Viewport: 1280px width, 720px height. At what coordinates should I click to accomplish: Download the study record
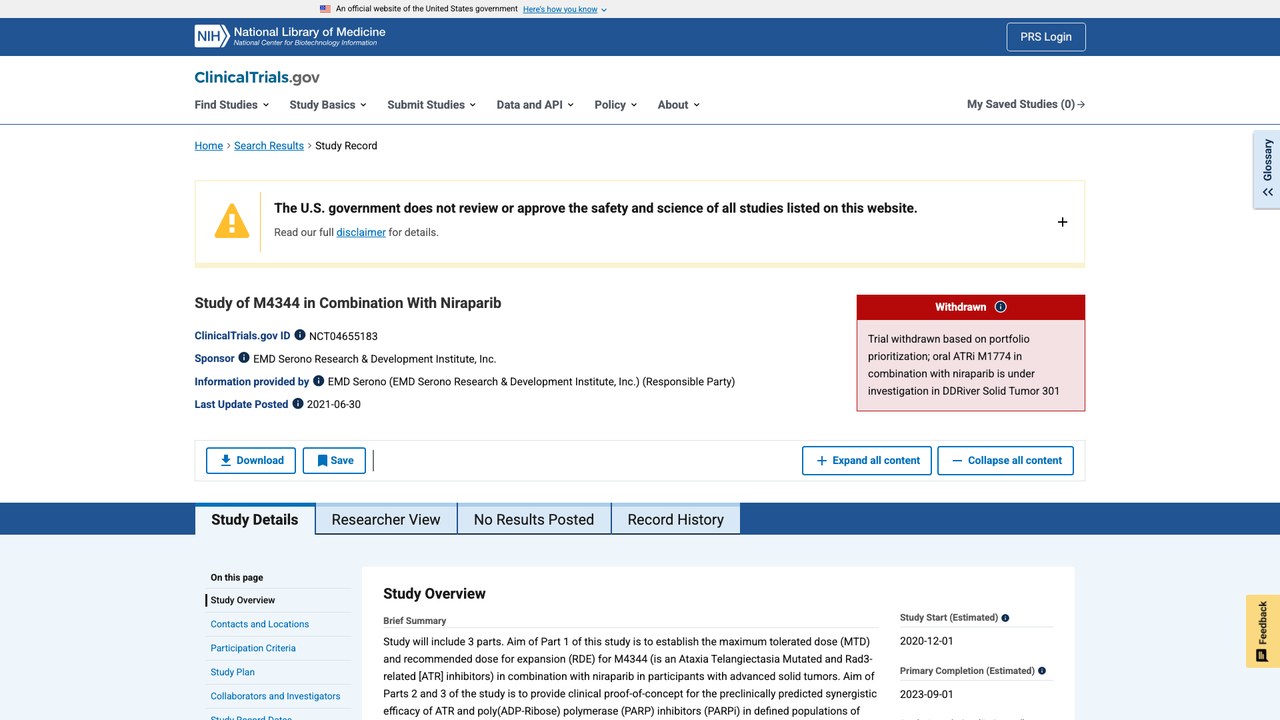[251, 460]
